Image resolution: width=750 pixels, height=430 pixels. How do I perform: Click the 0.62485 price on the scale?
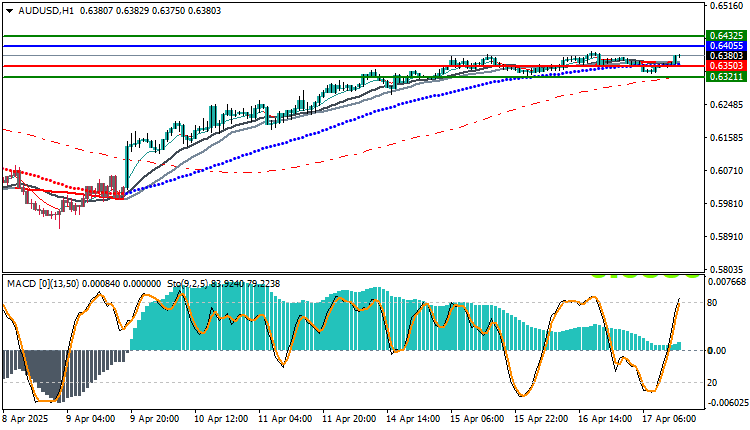[727, 105]
